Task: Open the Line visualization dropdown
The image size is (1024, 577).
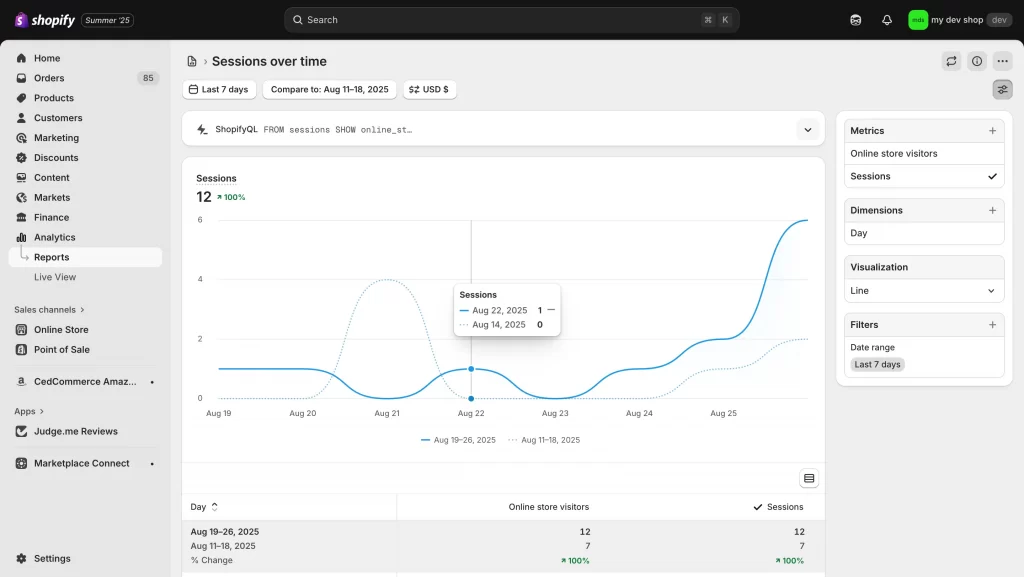Action: coord(924,290)
